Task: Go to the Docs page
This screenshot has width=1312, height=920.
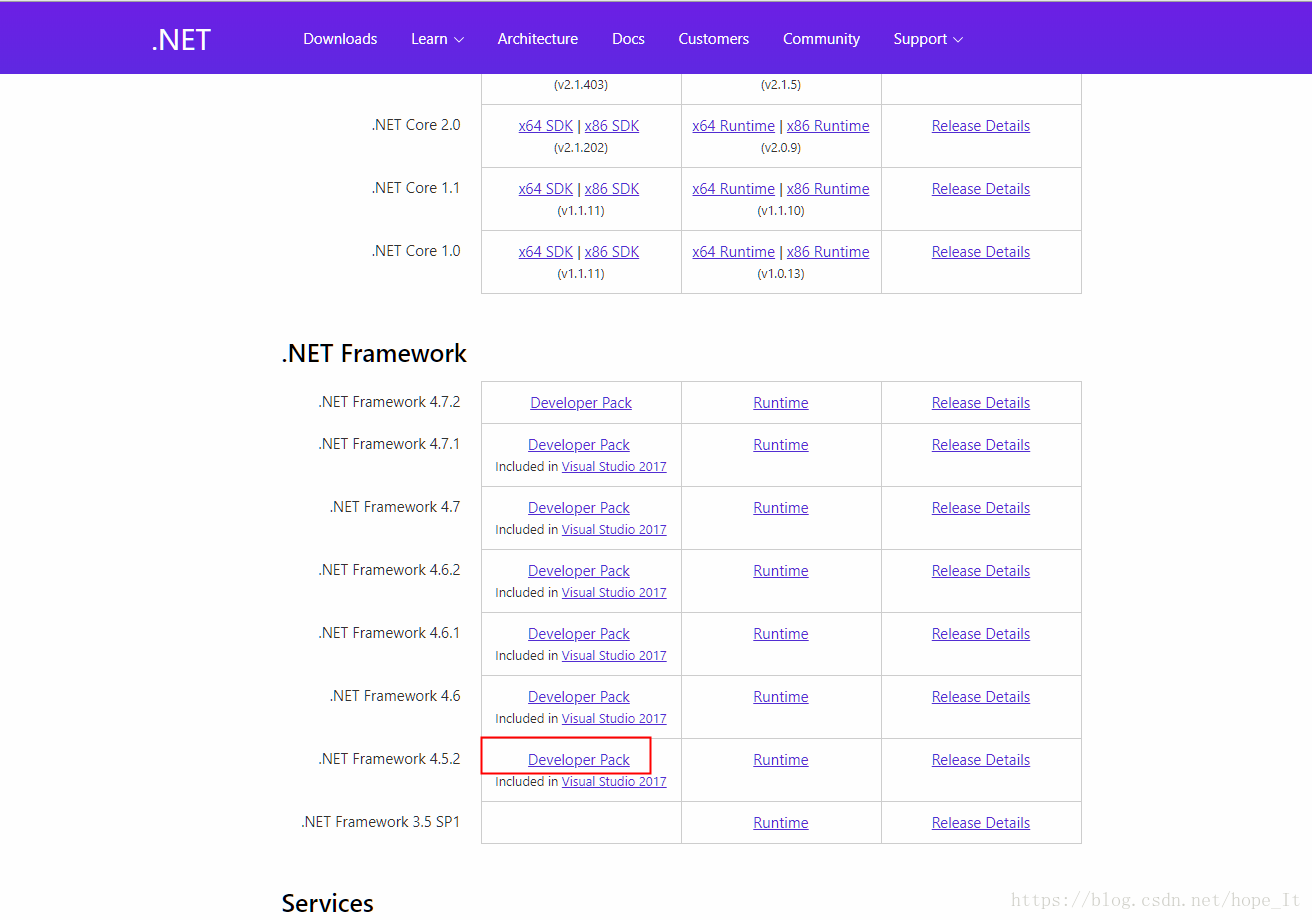Action: pyautogui.click(x=628, y=39)
